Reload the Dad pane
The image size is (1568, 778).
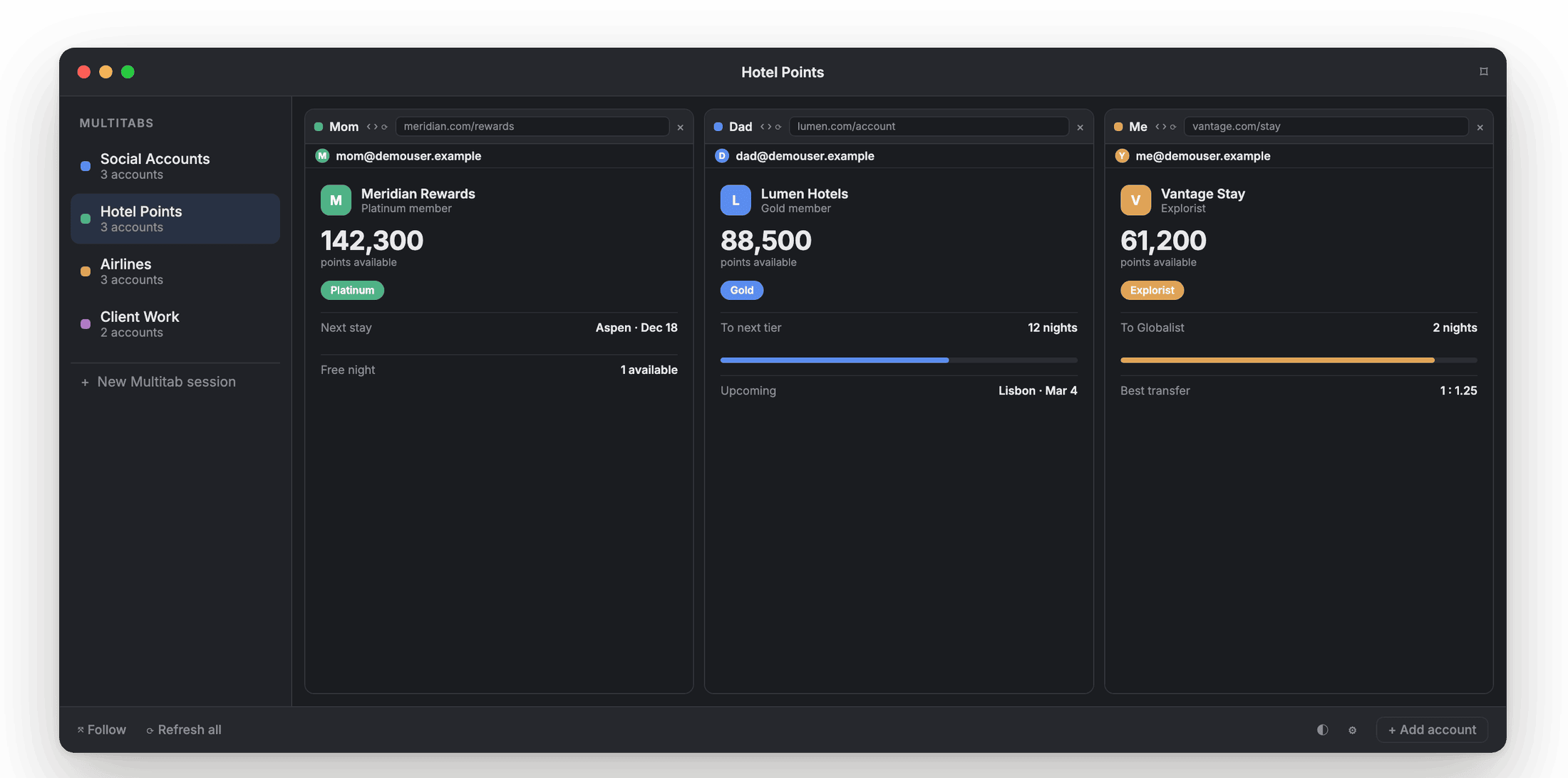coord(778,127)
